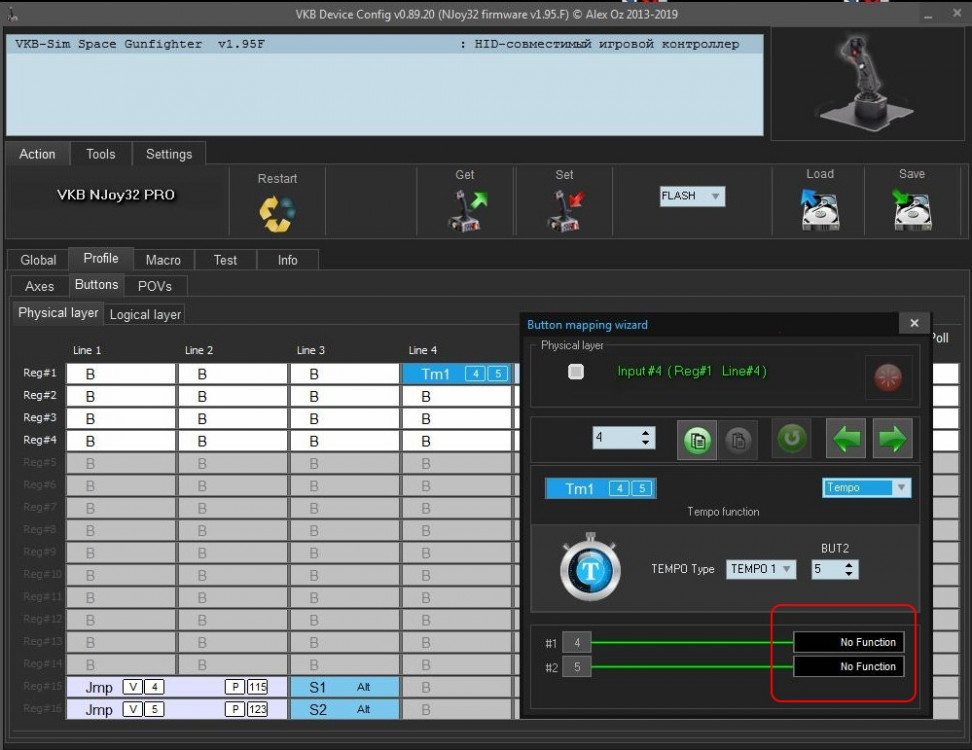Click the red indicator button in Physical layer
The width and height of the screenshot is (972, 750).
[x=887, y=378]
